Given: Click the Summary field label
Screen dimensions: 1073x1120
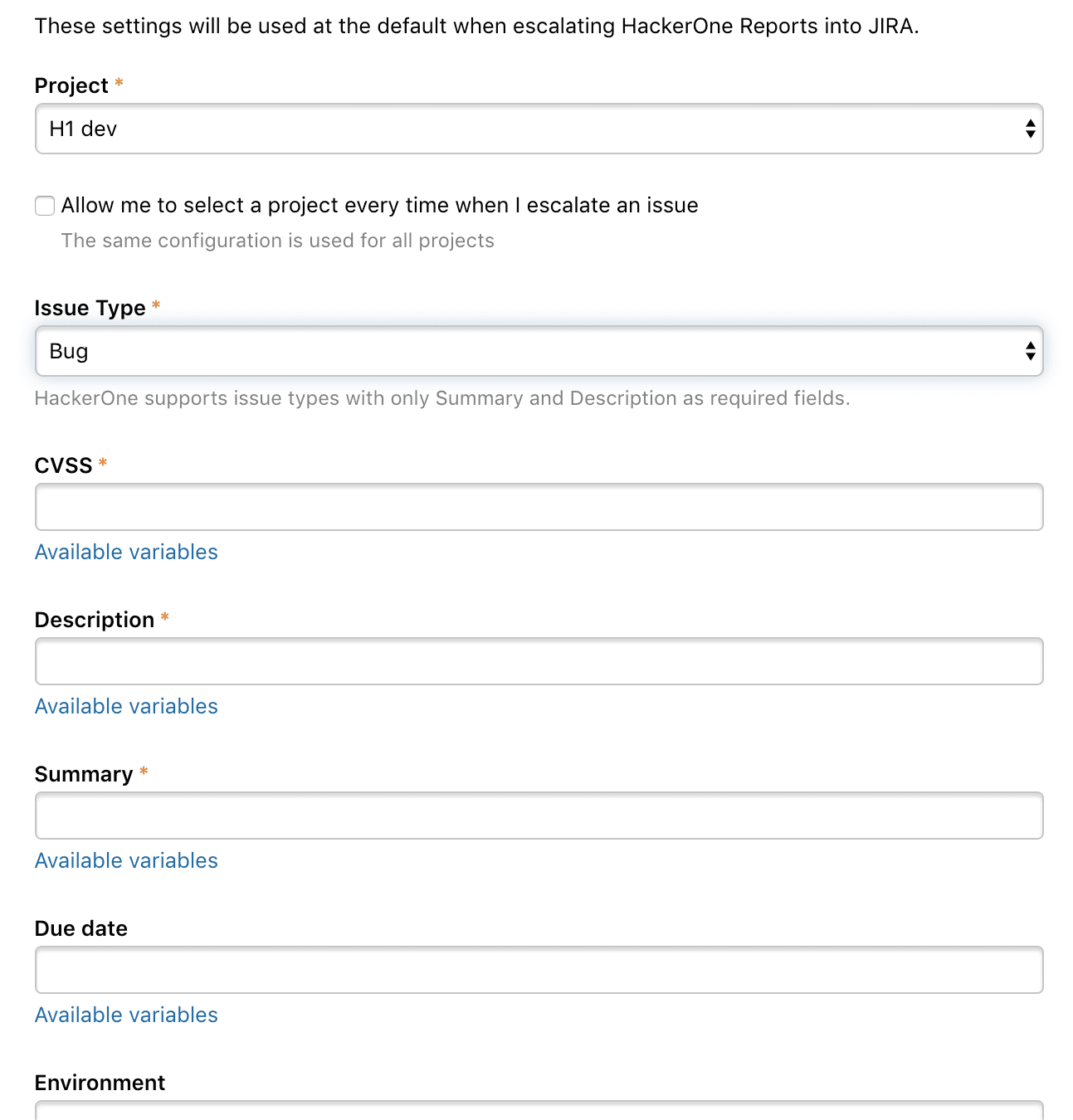Looking at the screenshot, I should click(84, 774).
